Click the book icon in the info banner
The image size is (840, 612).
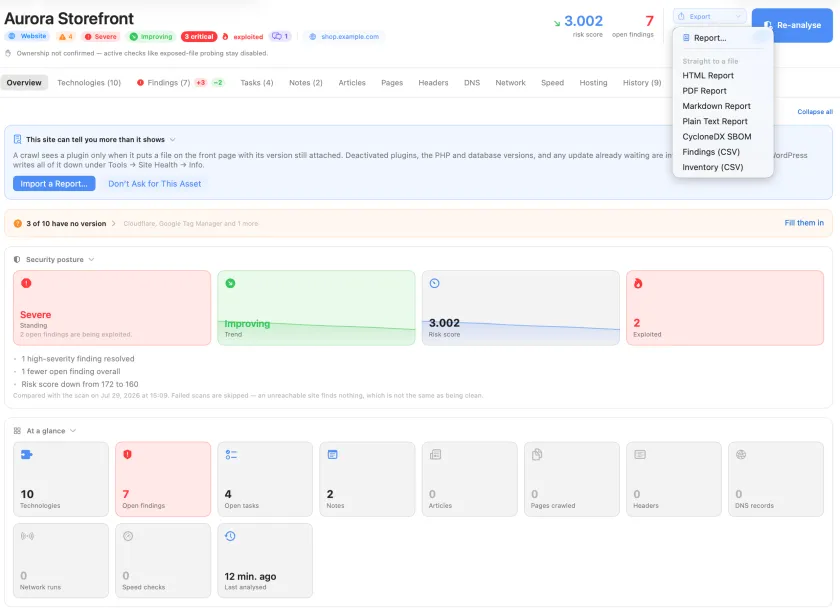(x=17, y=139)
